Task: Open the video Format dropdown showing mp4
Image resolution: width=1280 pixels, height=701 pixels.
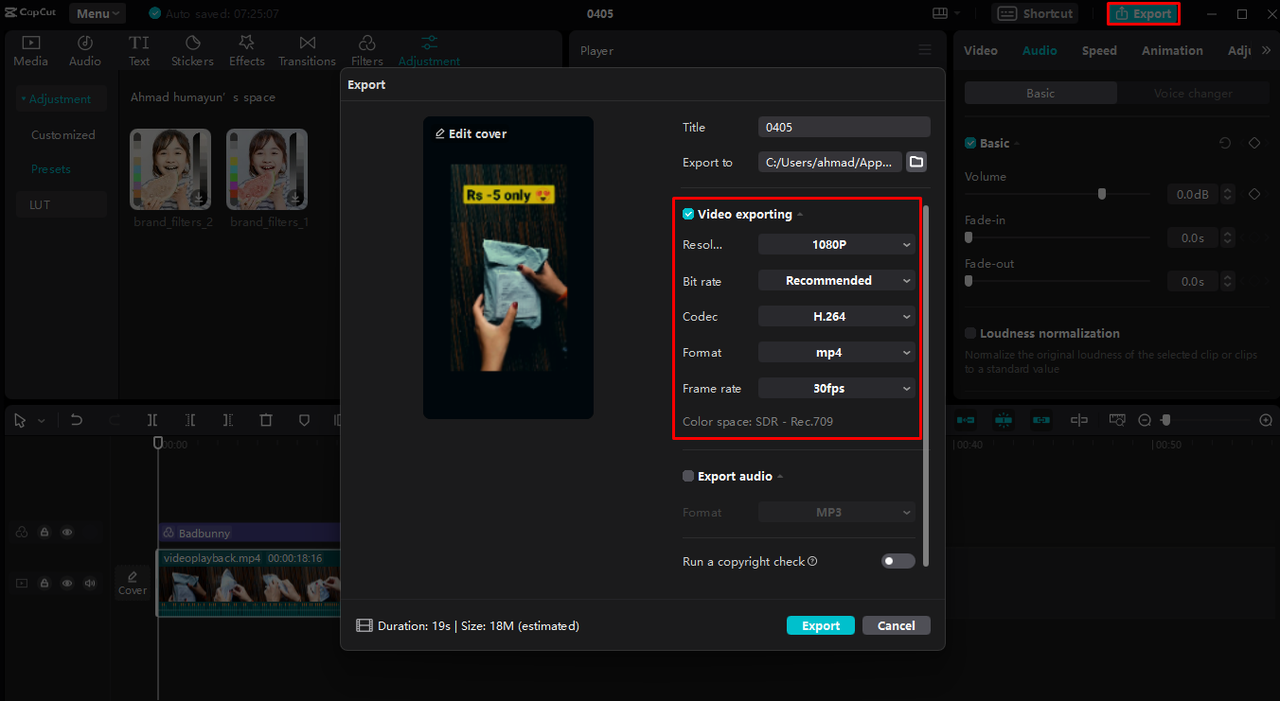Action: (837, 352)
